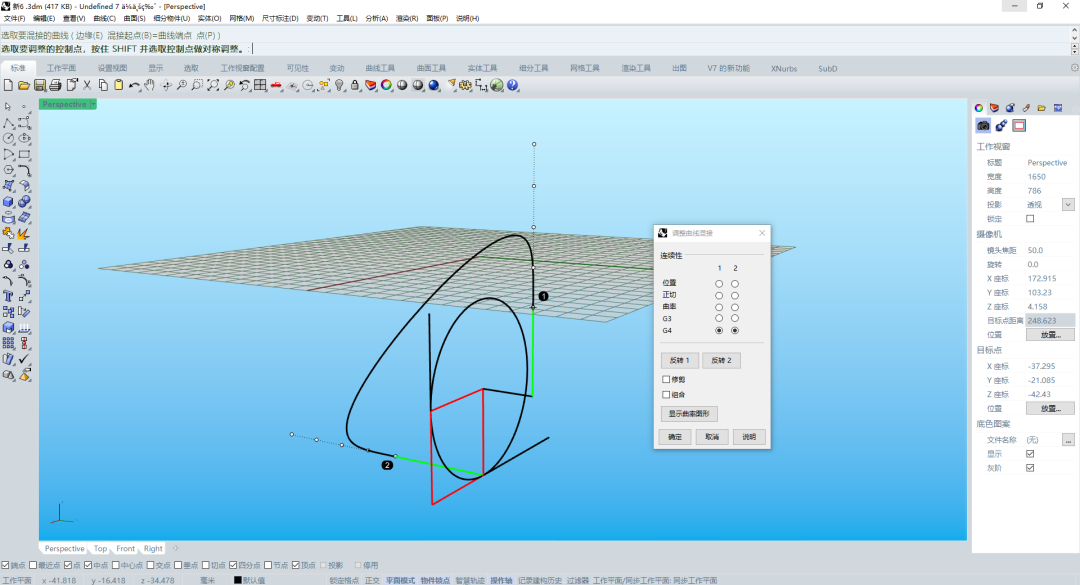Click the light bulb Hide objects icon
The height and width of the screenshot is (585, 1080).
point(339,85)
